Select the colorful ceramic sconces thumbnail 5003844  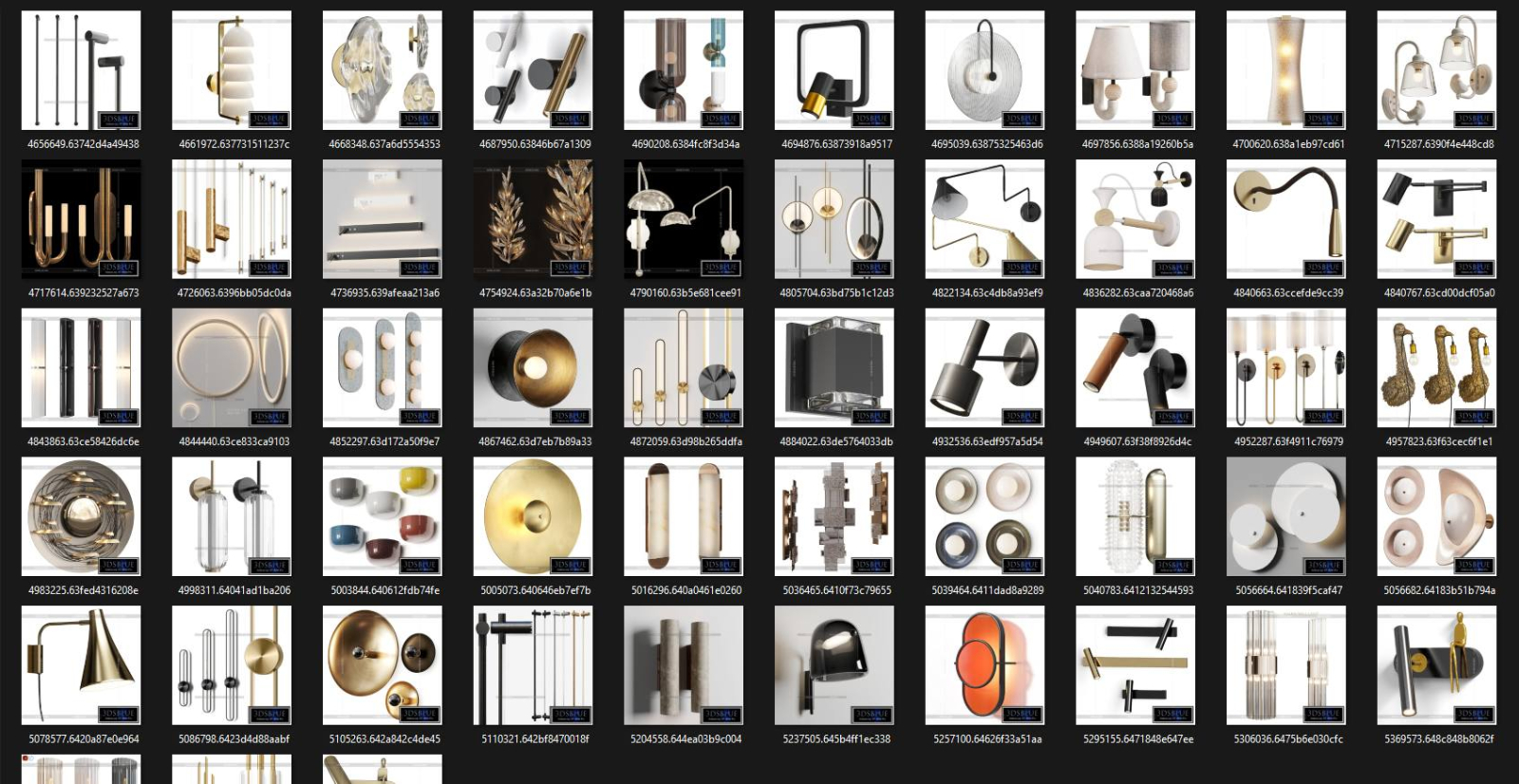pos(382,516)
